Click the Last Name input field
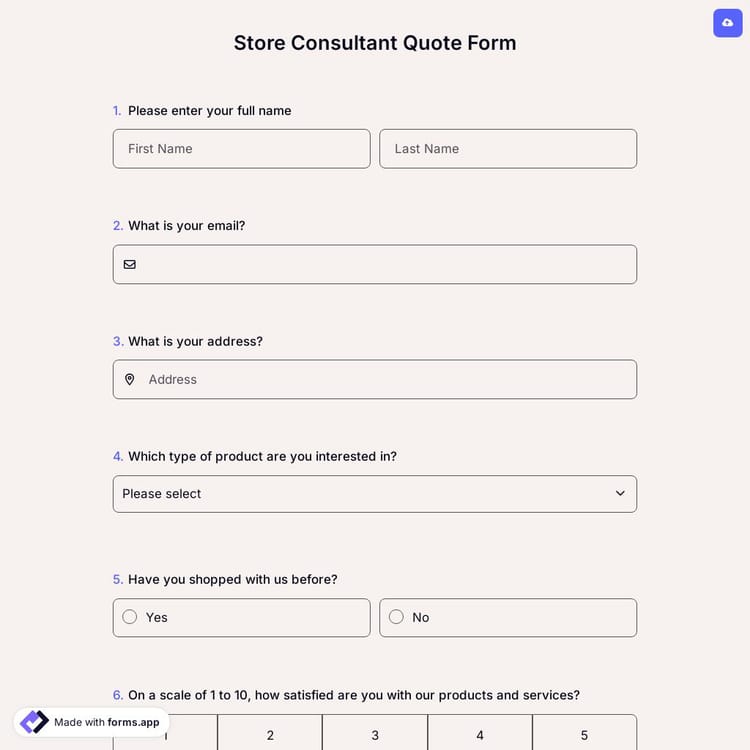 pyautogui.click(x=507, y=149)
